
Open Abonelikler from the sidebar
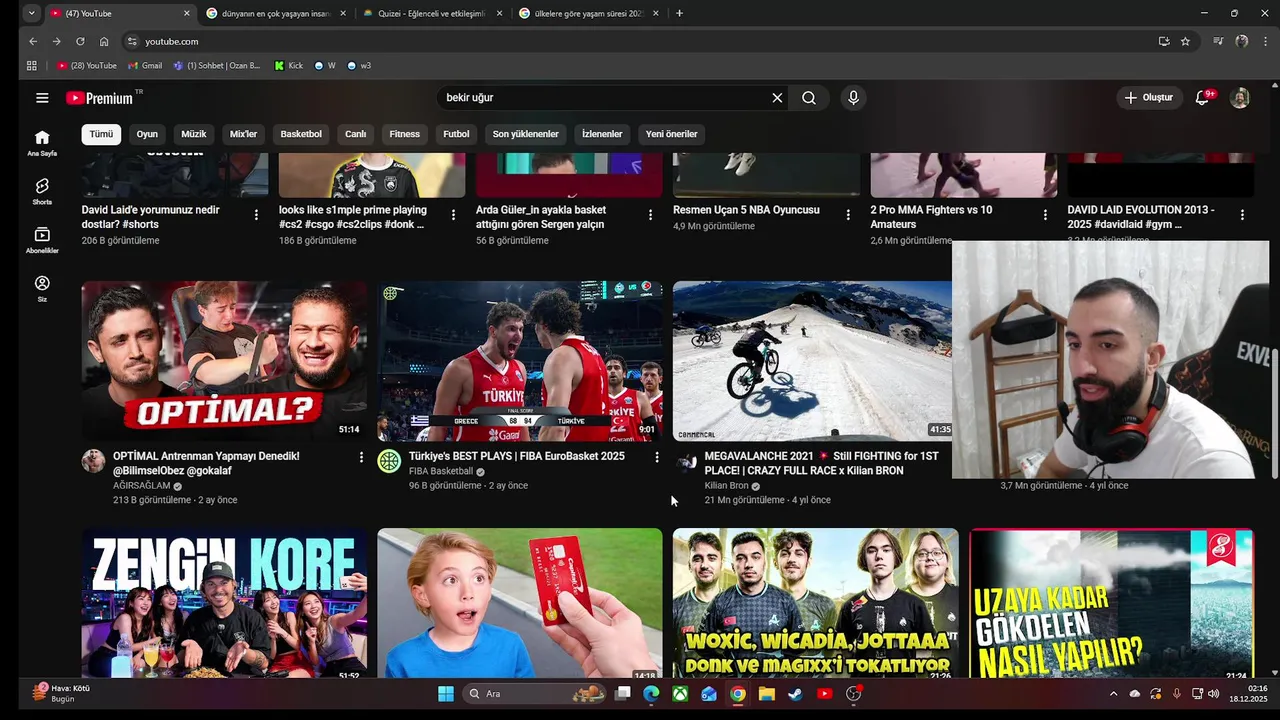click(x=42, y=240)
